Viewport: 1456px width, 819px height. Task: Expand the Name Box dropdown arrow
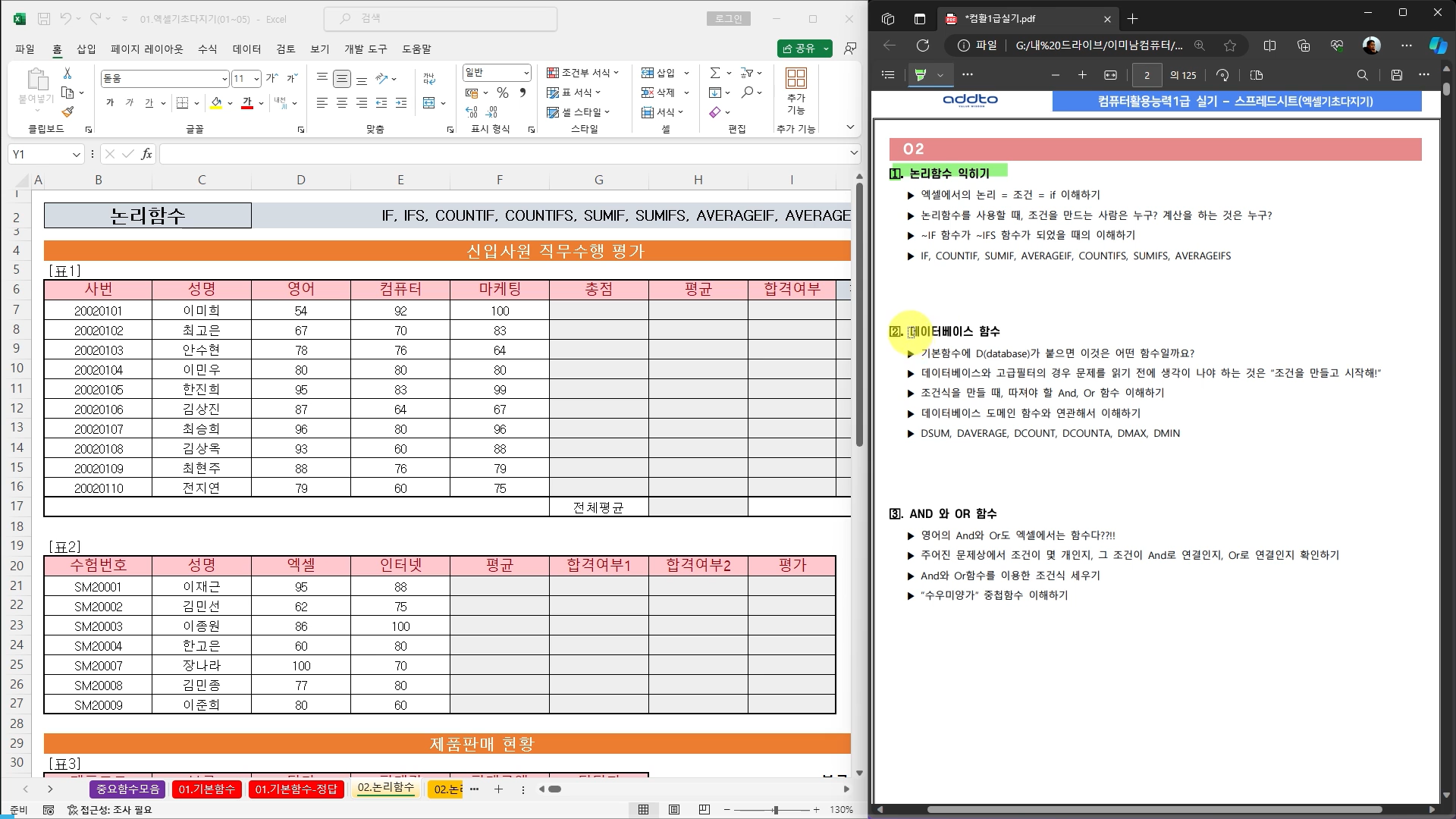pos(76,155)
